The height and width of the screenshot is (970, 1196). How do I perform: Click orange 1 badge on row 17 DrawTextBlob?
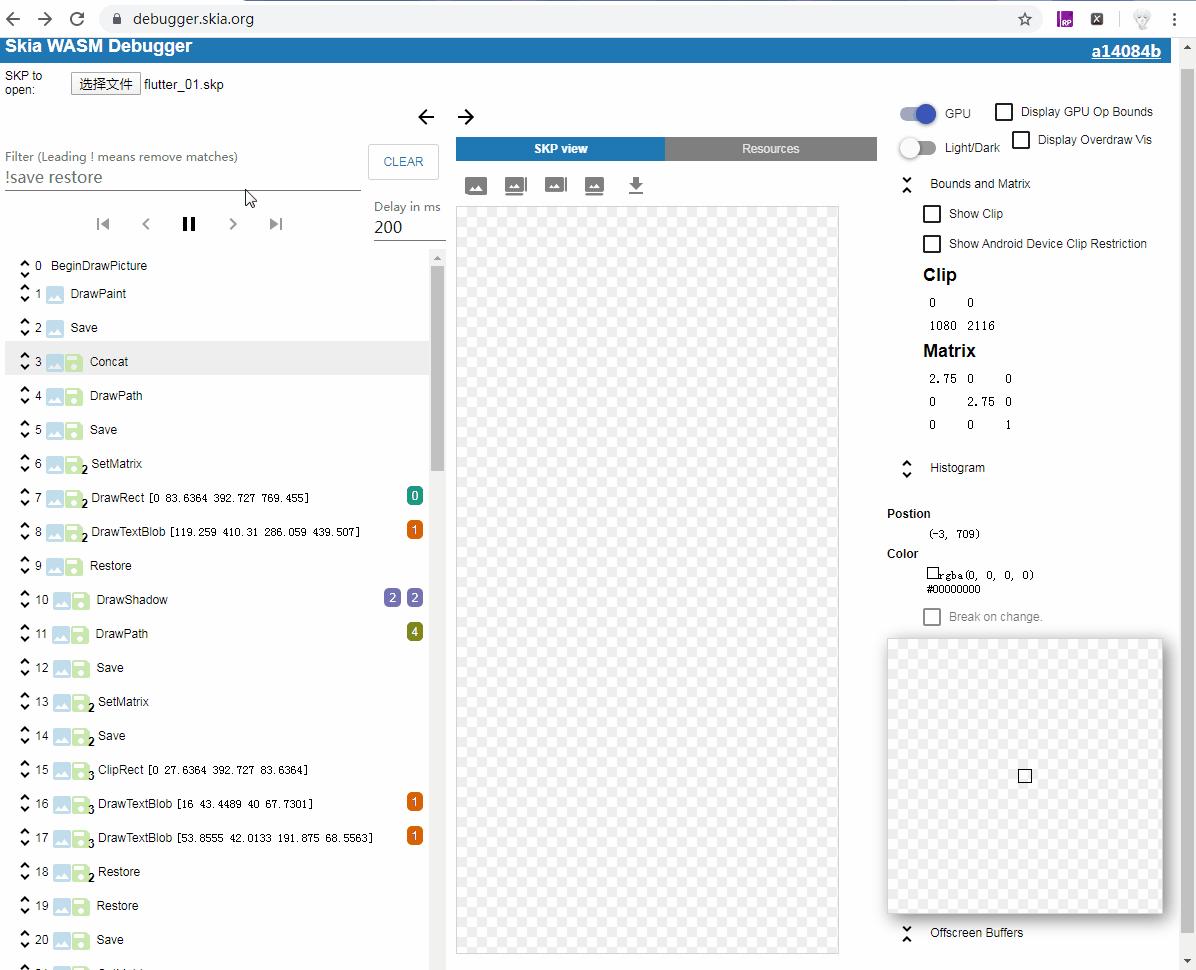click(415, 836)
